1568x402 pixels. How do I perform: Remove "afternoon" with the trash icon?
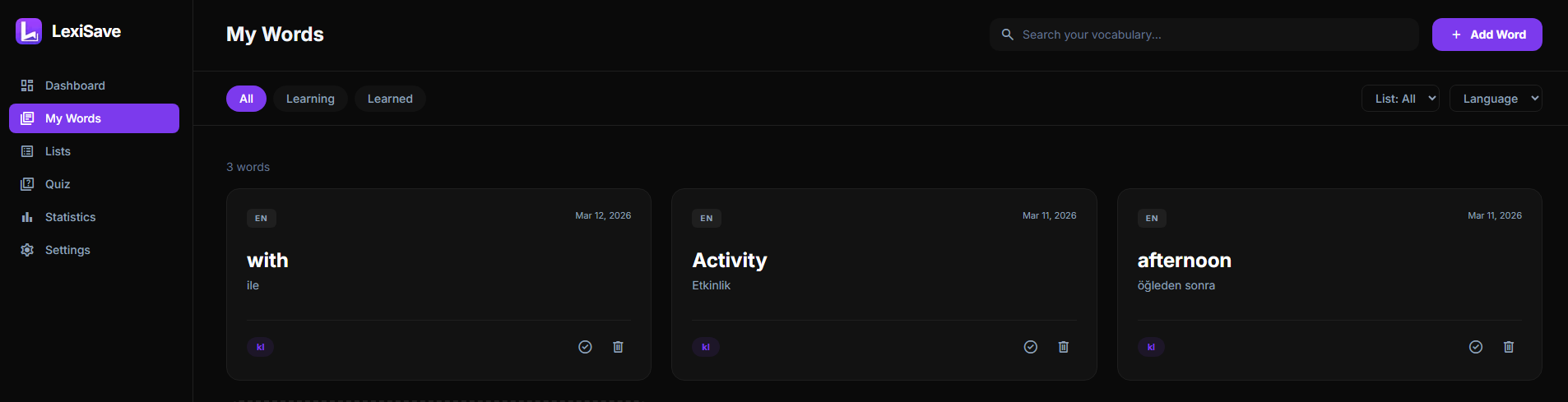[1509, 347]
